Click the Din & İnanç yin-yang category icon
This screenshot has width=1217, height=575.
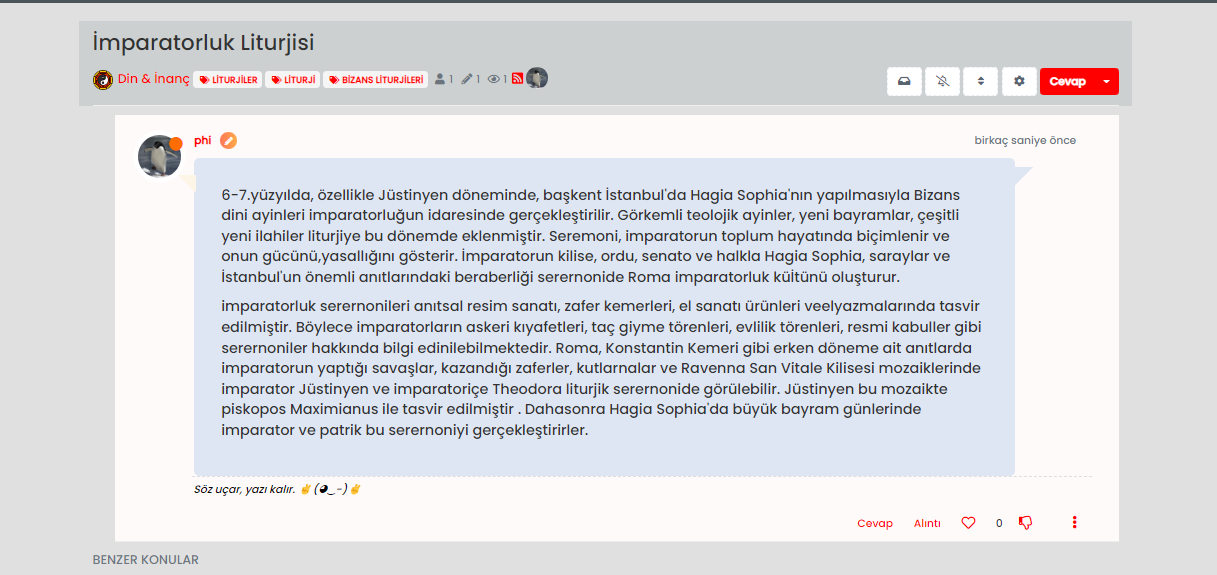[102, 80]
